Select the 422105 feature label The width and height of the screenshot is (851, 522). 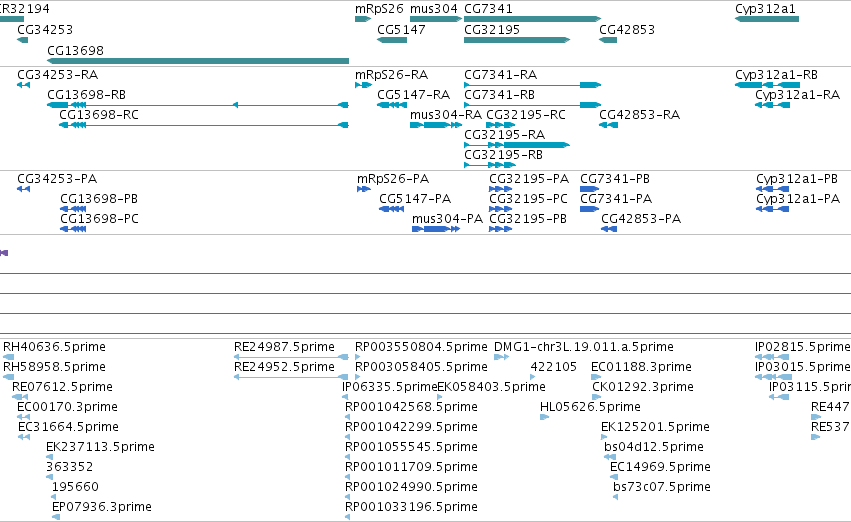(554, 367)
